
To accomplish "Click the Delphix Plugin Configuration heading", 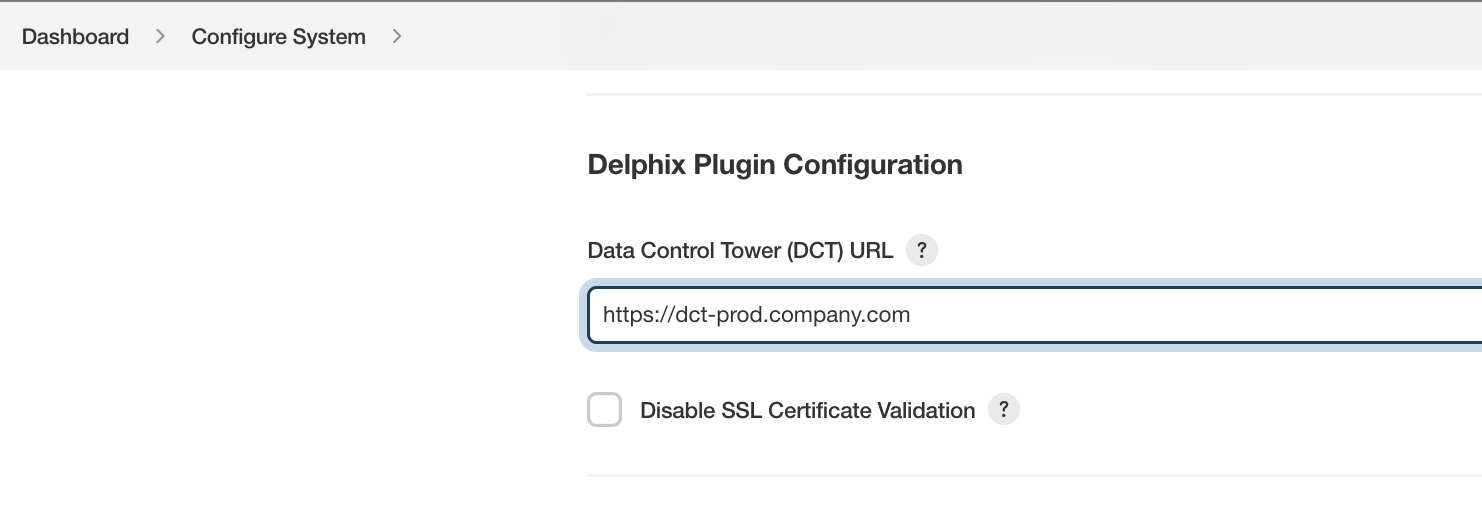I will coord(775,165).
